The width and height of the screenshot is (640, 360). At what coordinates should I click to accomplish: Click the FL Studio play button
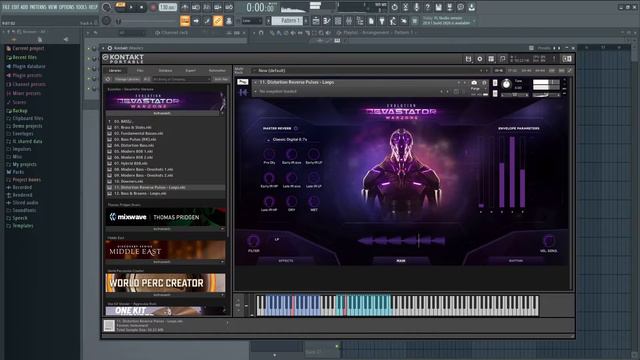tap(131, 7)
